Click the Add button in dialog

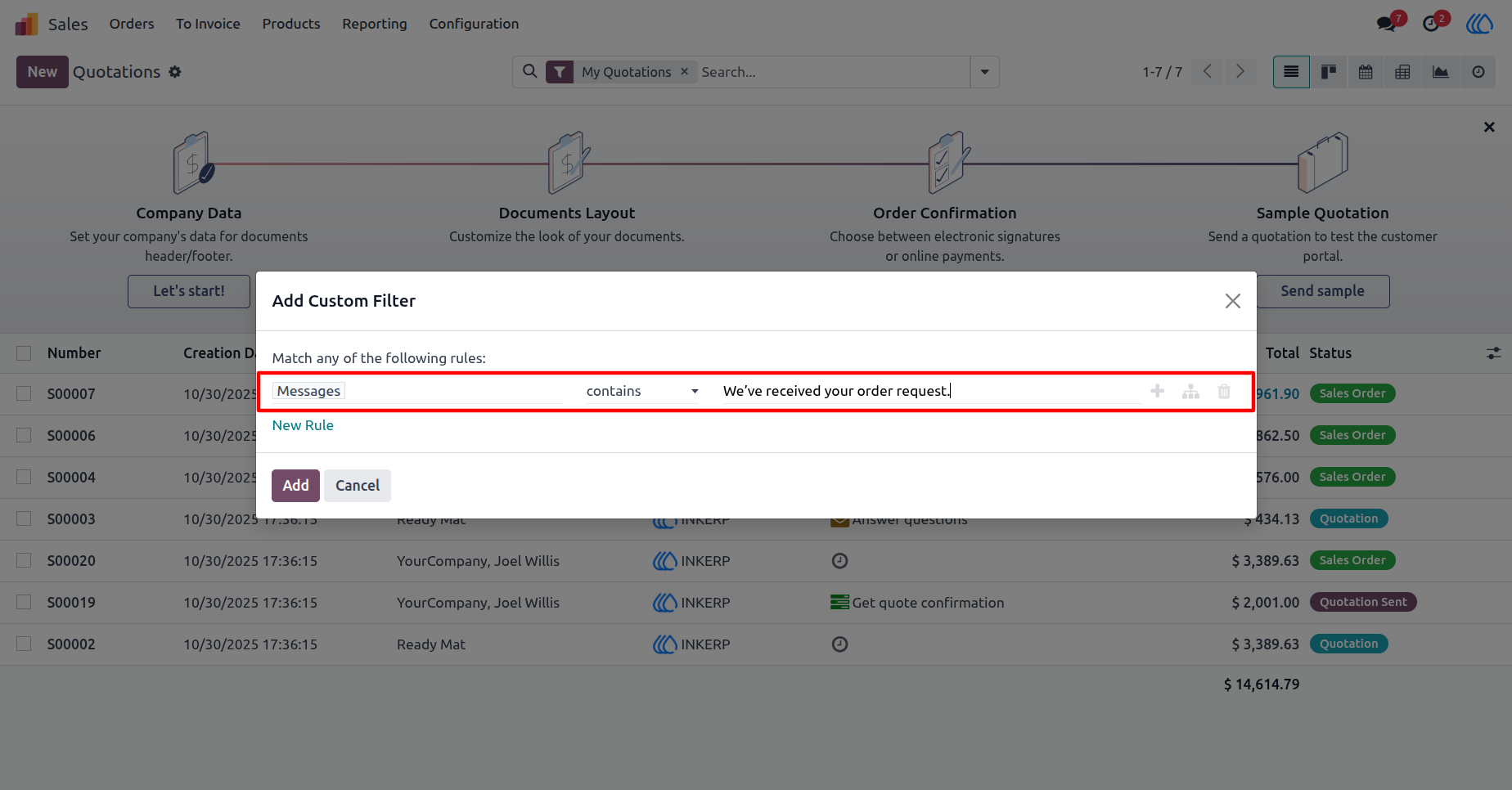tap(295, 486)
